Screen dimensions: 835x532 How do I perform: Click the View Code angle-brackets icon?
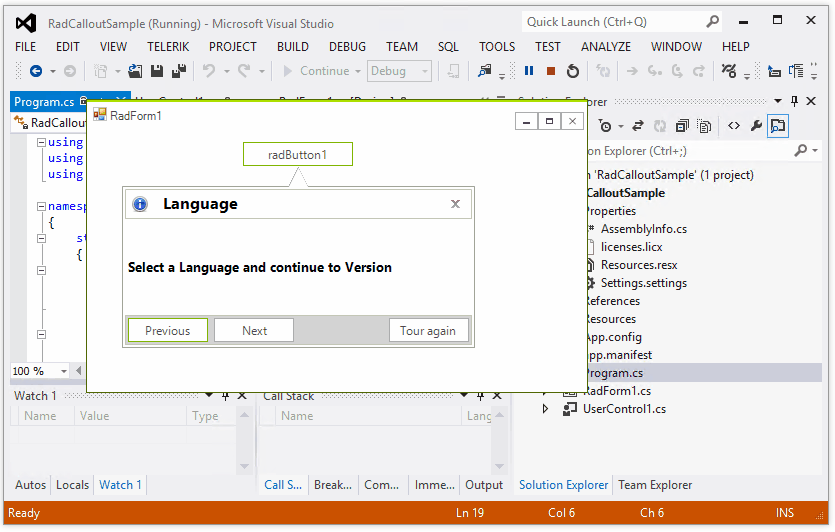pos(734,126)
